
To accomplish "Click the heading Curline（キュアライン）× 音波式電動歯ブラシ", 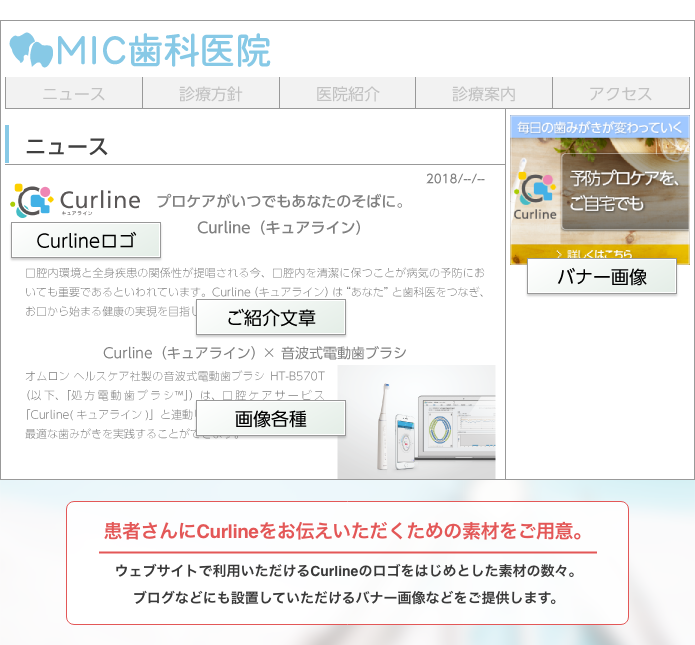I will tap(254, 353).
